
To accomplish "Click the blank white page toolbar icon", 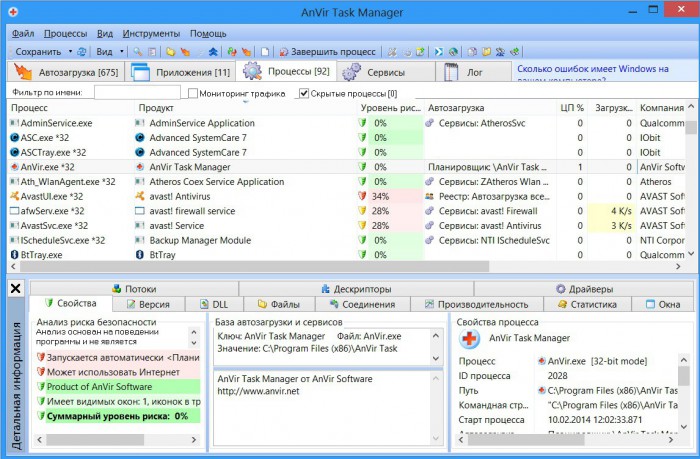I will coord(265,52).
